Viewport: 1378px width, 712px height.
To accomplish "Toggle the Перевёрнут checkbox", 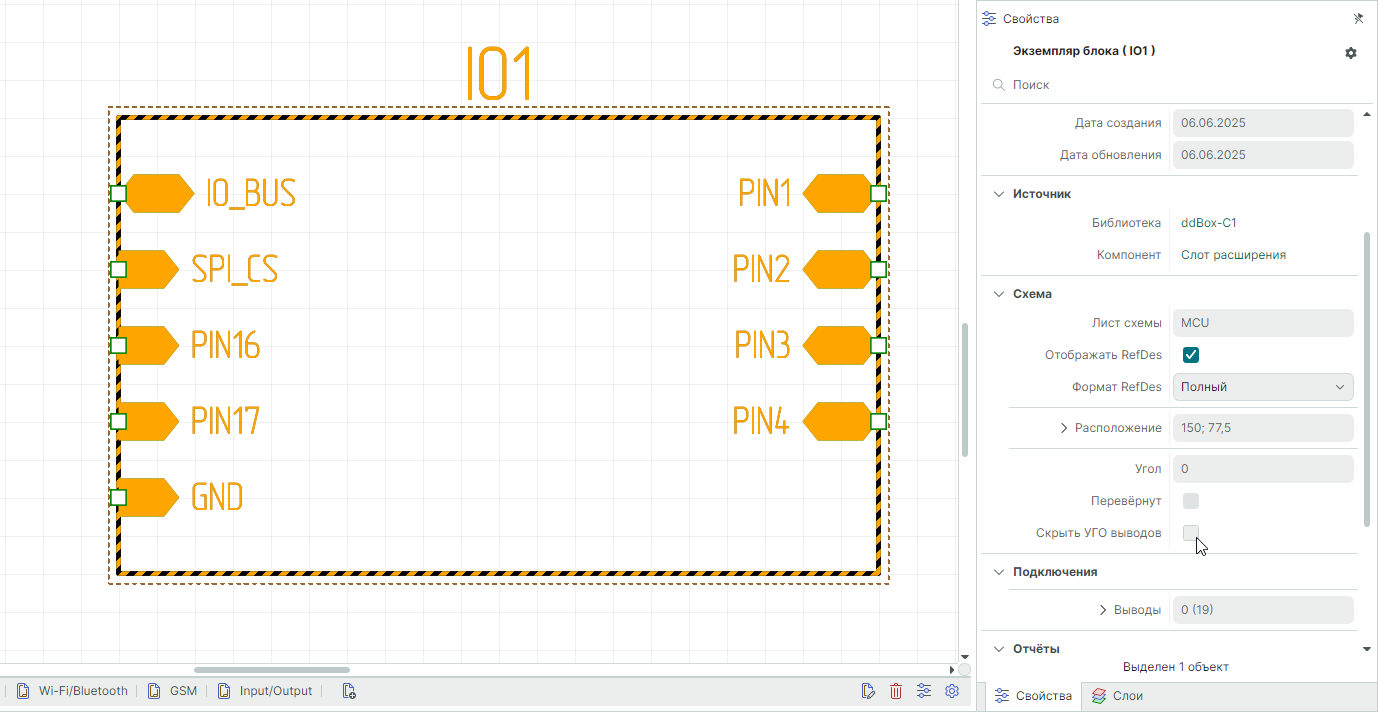I will [1191, 501].
